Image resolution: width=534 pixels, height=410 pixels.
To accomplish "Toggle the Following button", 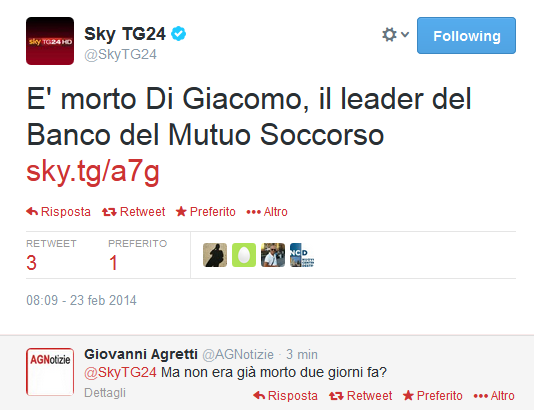I will pyautogui.click(x=466, y=35).
